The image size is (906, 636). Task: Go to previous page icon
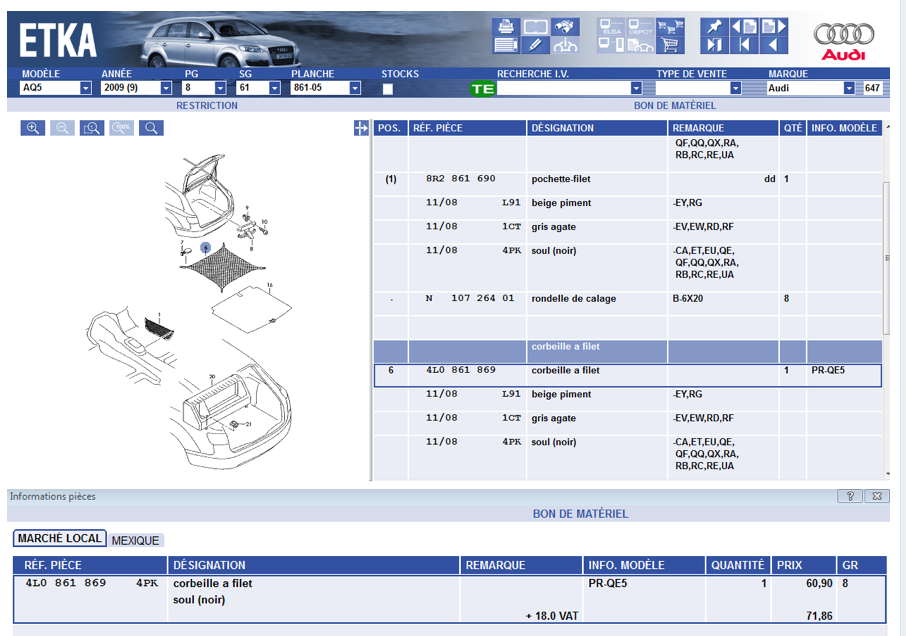[743, 27]
